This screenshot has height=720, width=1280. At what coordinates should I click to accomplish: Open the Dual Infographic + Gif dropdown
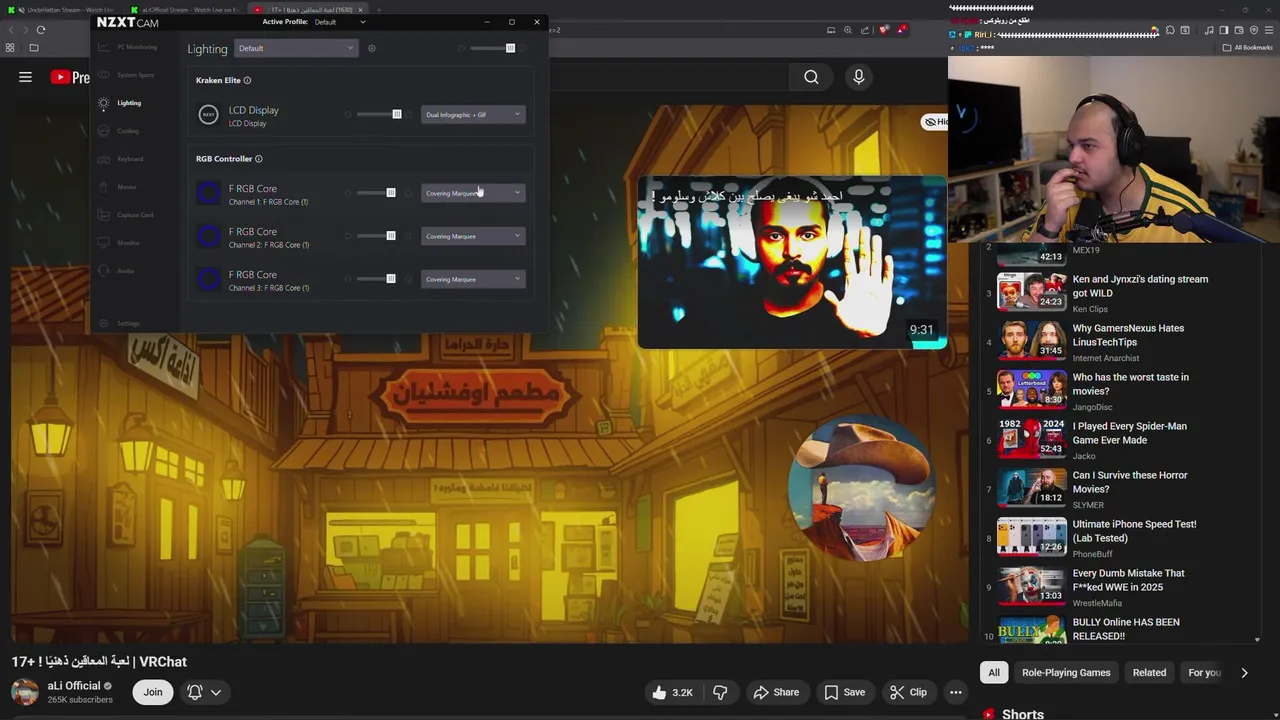473,115
